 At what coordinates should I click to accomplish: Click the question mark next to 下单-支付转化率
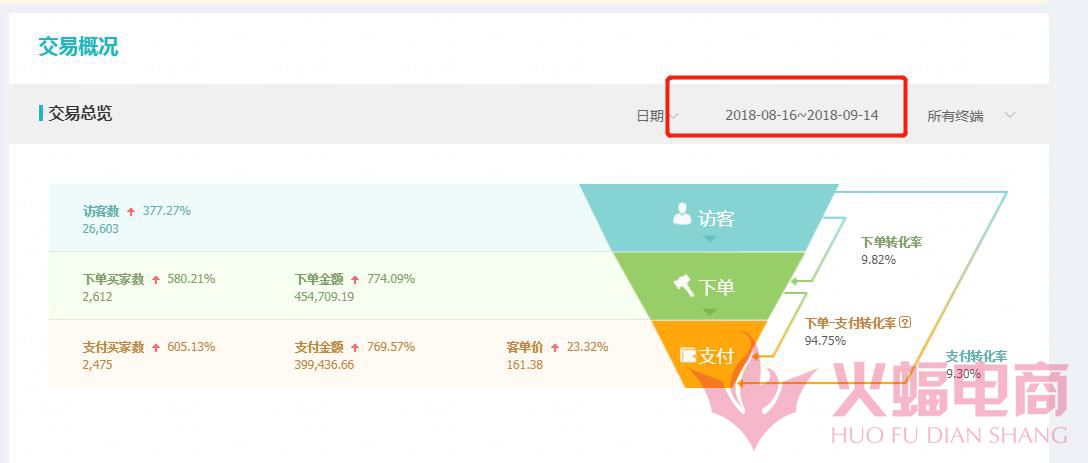[906, 322]
